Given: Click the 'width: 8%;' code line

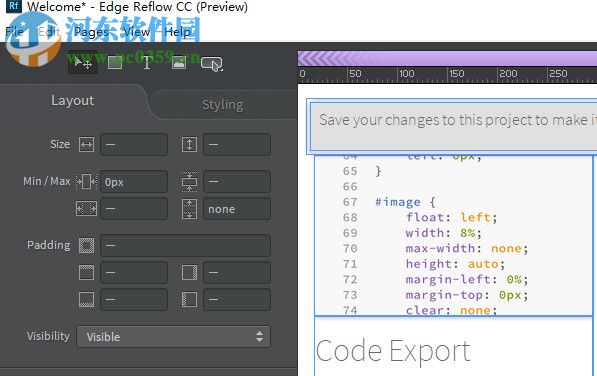Looking at the screenshot, I should (444, 233).
